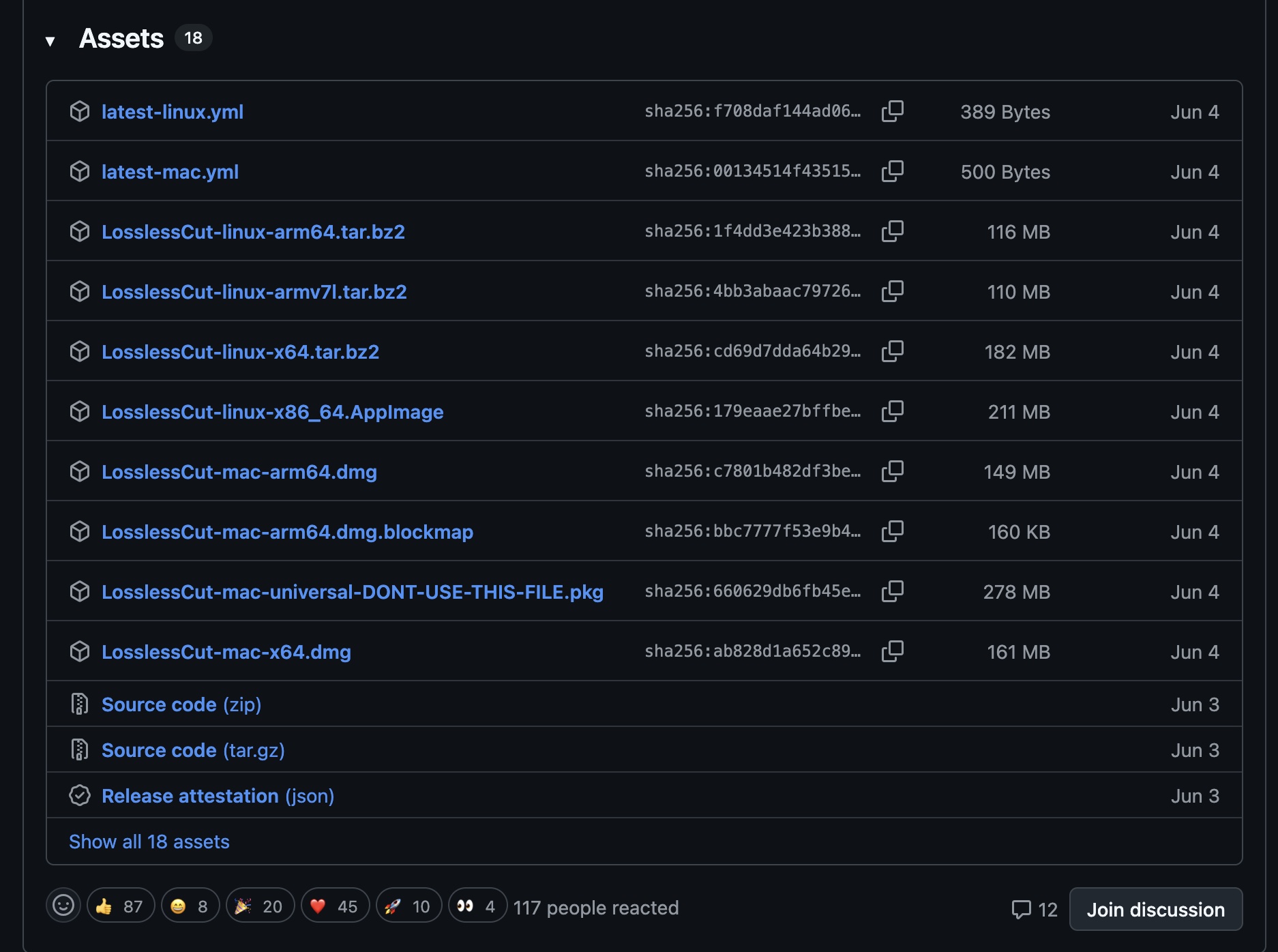Download LosslessCut-linux-armv7l.tar.bz2
The image size is (1278, 952).
(x=254, y=292)
